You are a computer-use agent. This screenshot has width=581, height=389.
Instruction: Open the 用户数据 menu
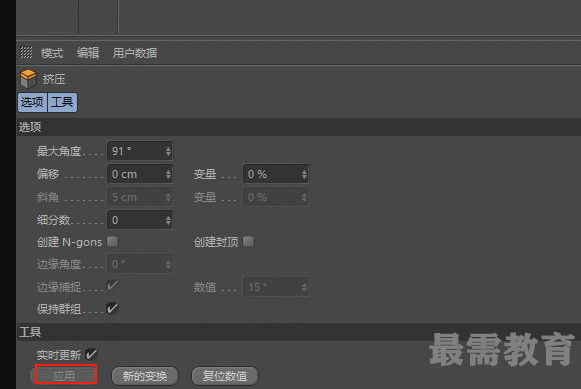[135, 53]
